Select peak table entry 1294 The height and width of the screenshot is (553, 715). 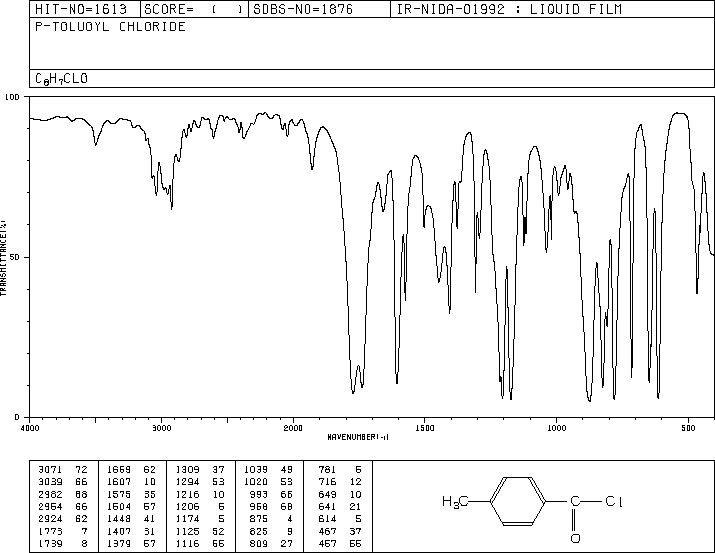[187, 482]
